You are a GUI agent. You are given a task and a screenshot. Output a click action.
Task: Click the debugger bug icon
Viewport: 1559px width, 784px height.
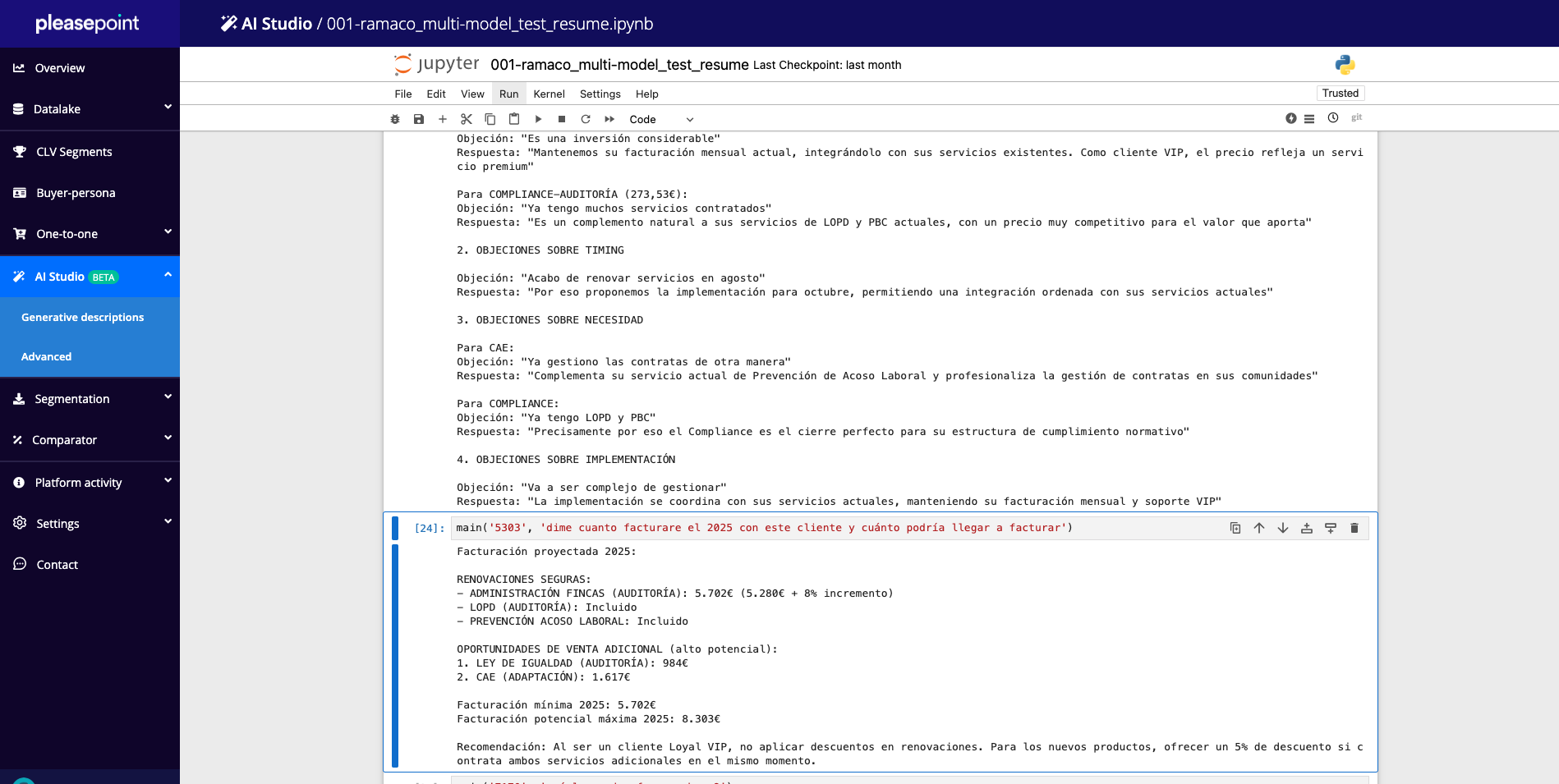(x=395, y=119)
